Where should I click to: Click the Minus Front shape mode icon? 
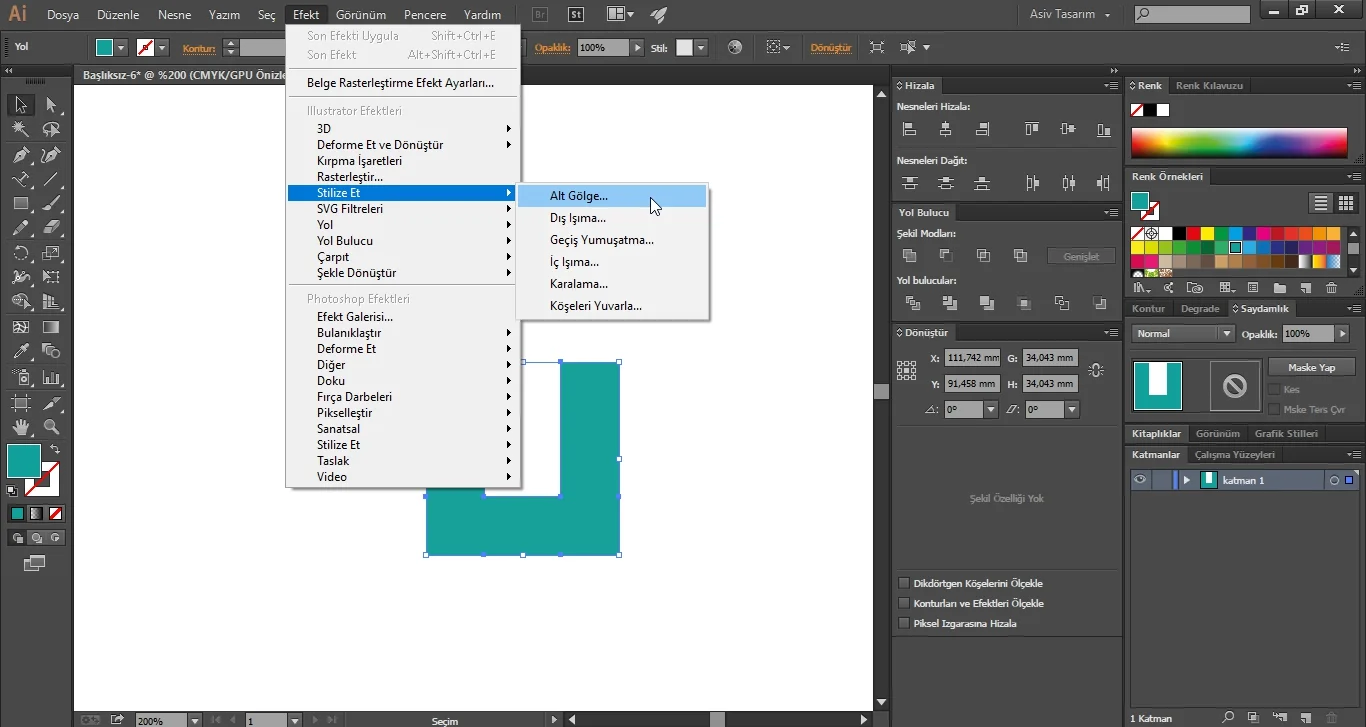(946, 256)
